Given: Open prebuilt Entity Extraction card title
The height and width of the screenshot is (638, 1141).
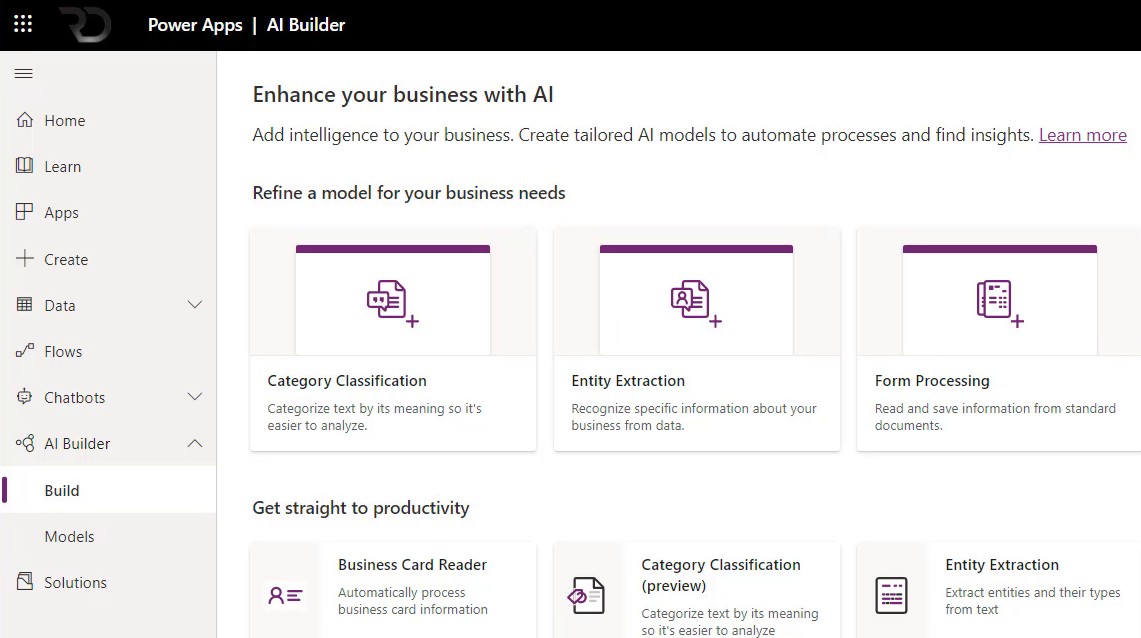Looking at the screenshot, I should [1002, 565].
